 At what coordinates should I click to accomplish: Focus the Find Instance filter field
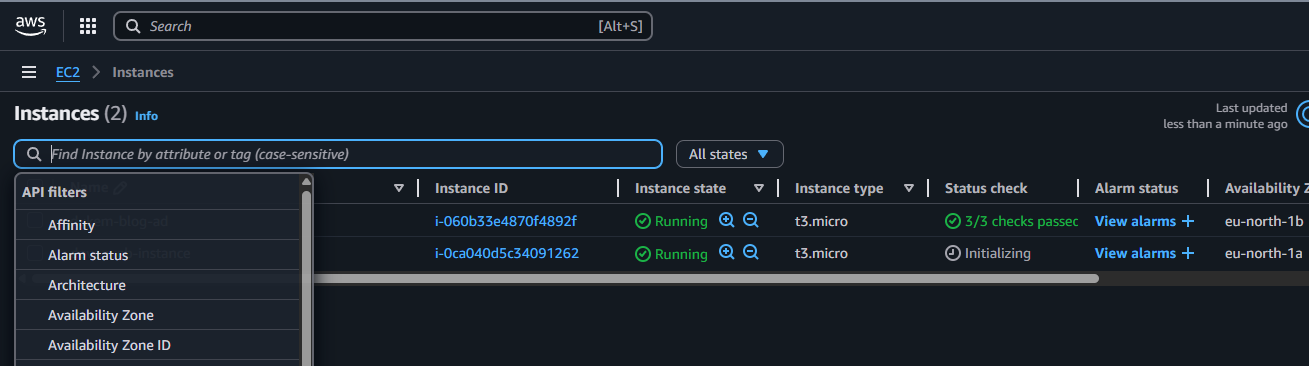point(338,154)
